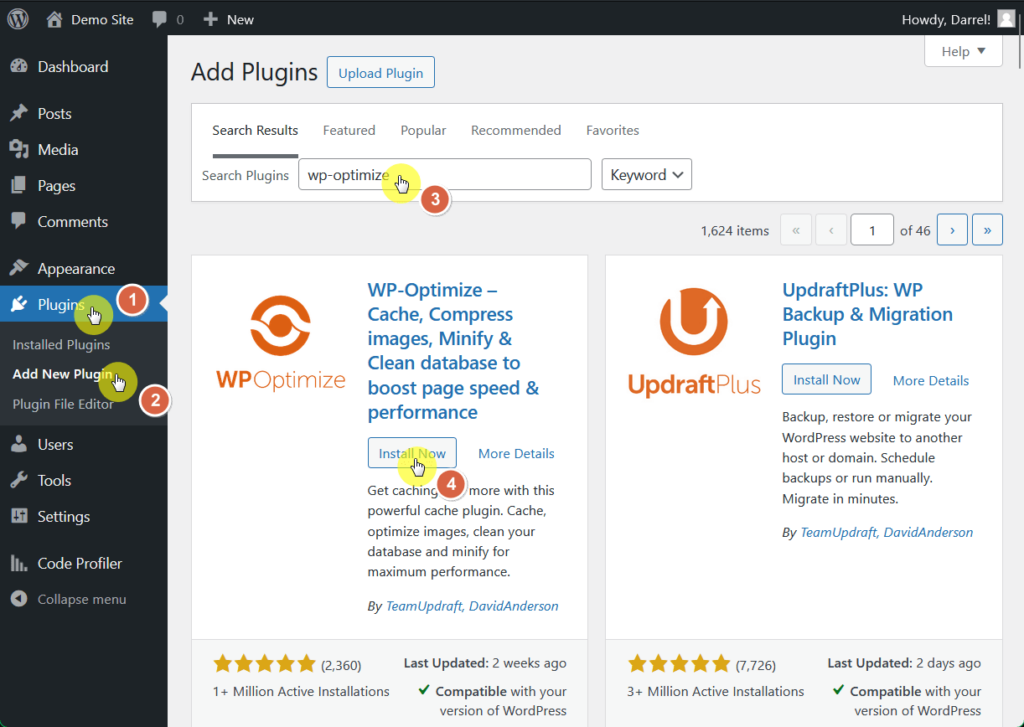Switch to the Popular tab
The width and height of the screenshot is (1024, 727).
click(x=423, y=131)
